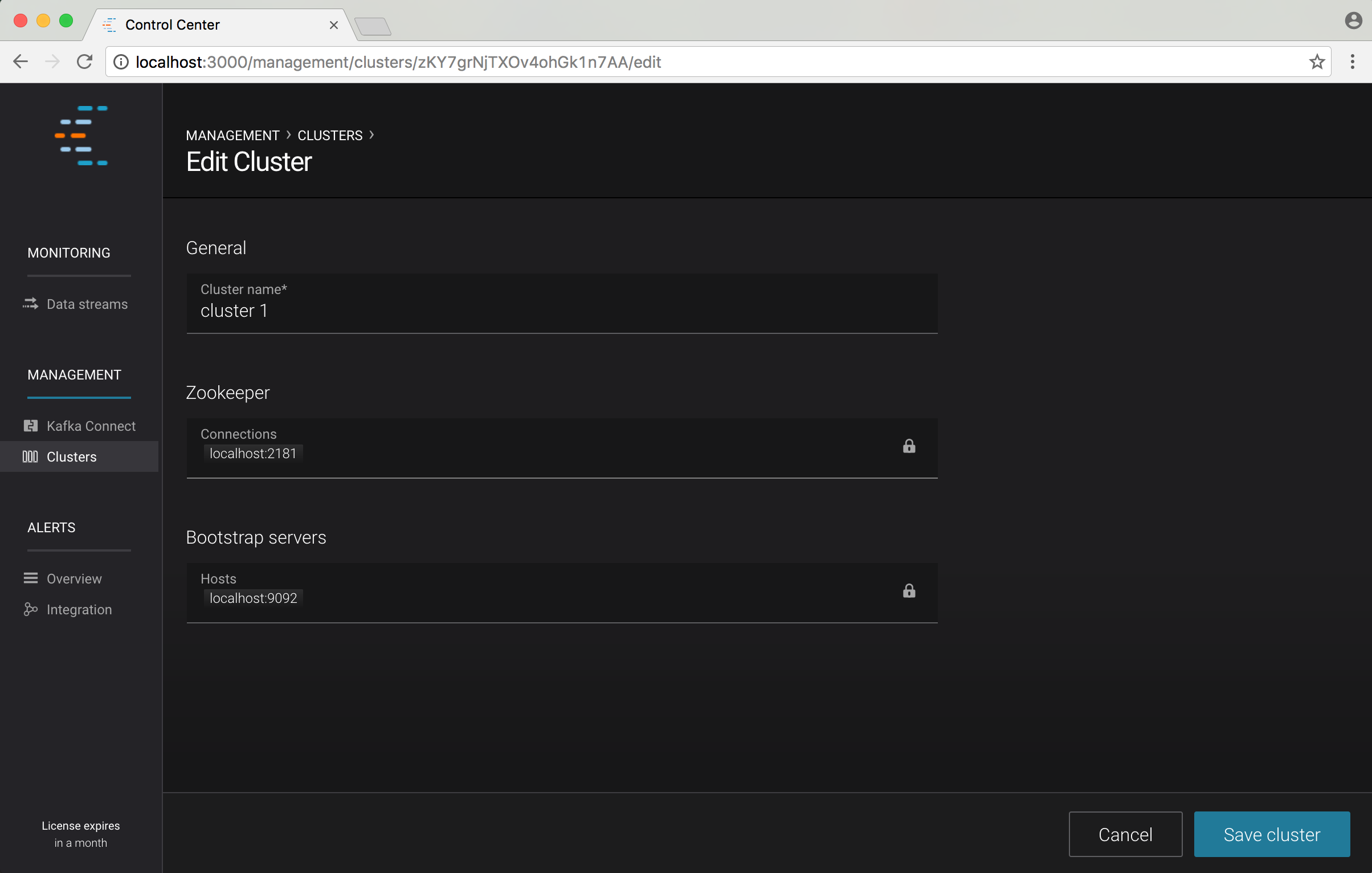Click the Clusters columns icon
This screenshot has width=1372, height=873.
[30, 456]
